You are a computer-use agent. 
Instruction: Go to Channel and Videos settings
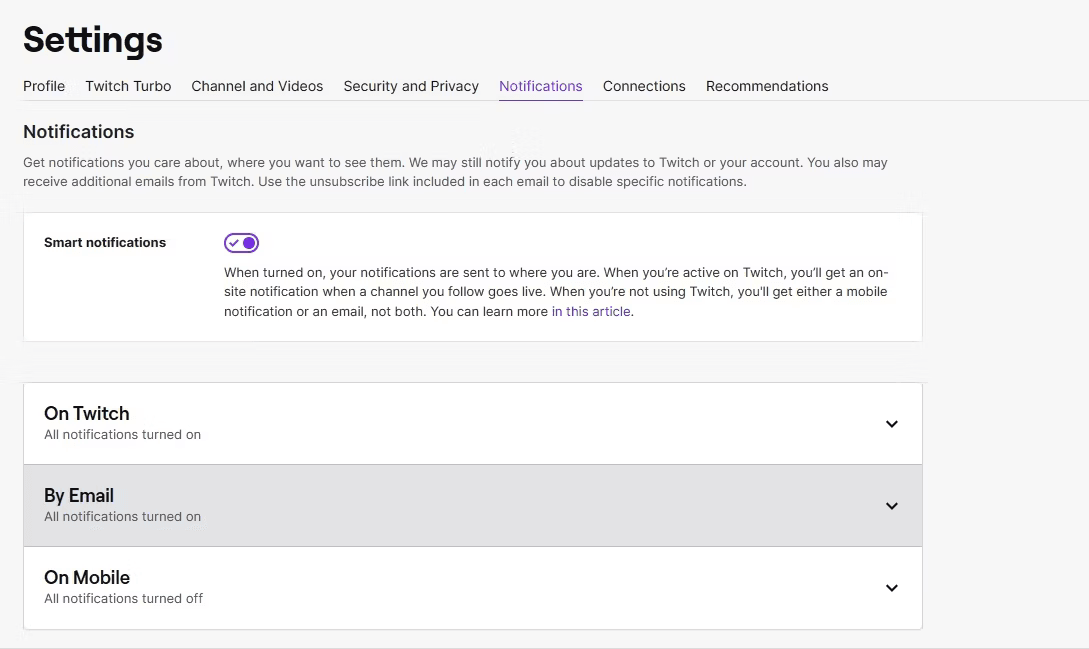point(257,86)
